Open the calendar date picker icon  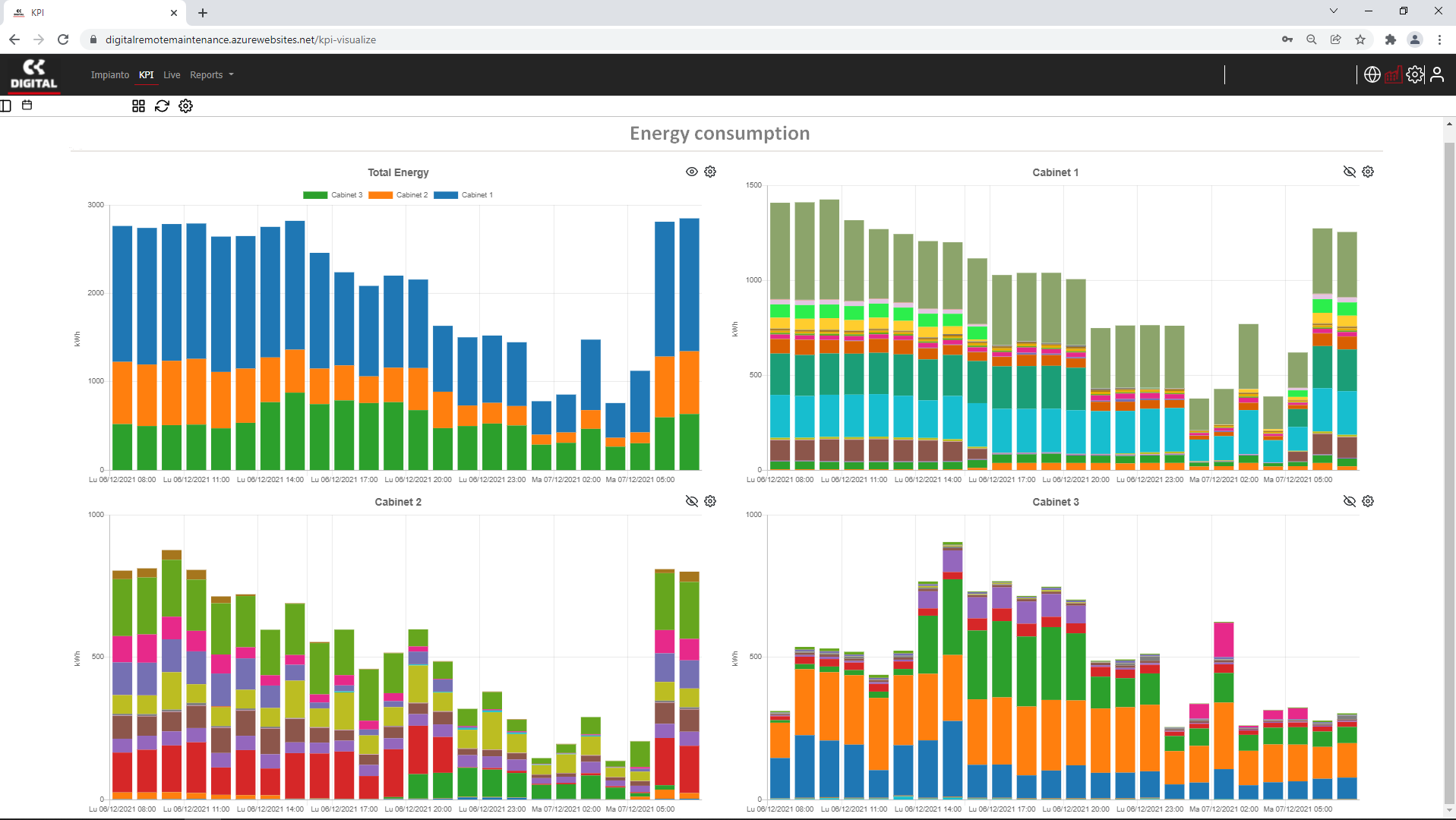tap(27, 106)
